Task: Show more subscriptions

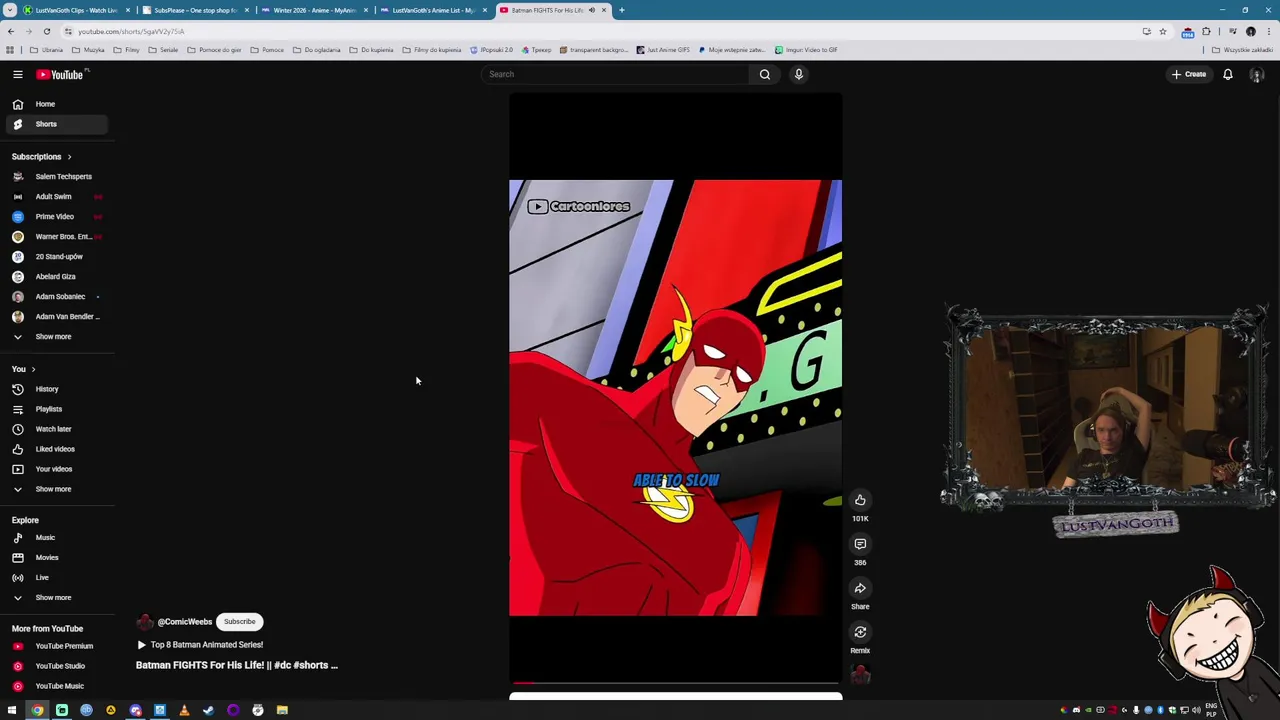Action: (56, 337)
